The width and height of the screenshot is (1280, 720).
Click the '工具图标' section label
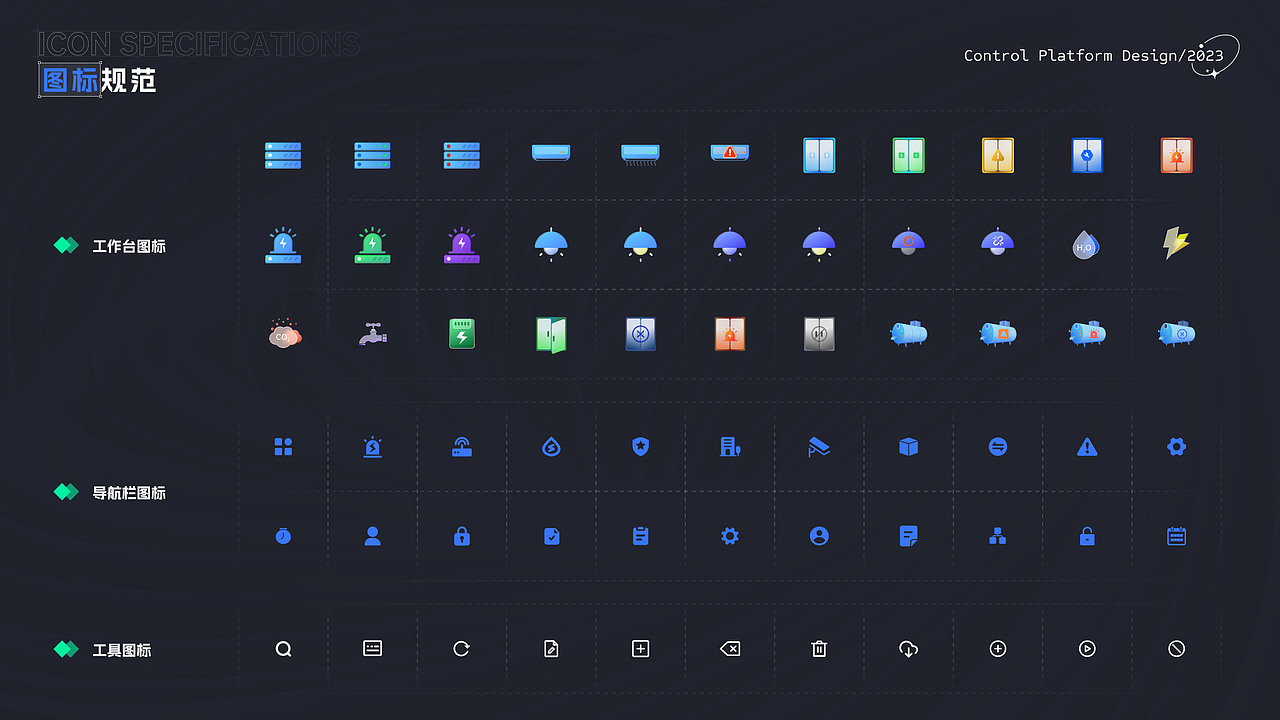[x=122, y=650]
